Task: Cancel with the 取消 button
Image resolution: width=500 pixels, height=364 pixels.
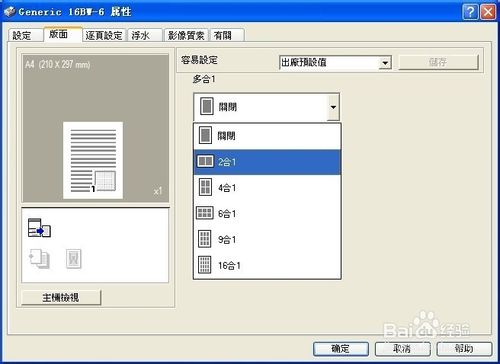Action: tap(403, 349)
